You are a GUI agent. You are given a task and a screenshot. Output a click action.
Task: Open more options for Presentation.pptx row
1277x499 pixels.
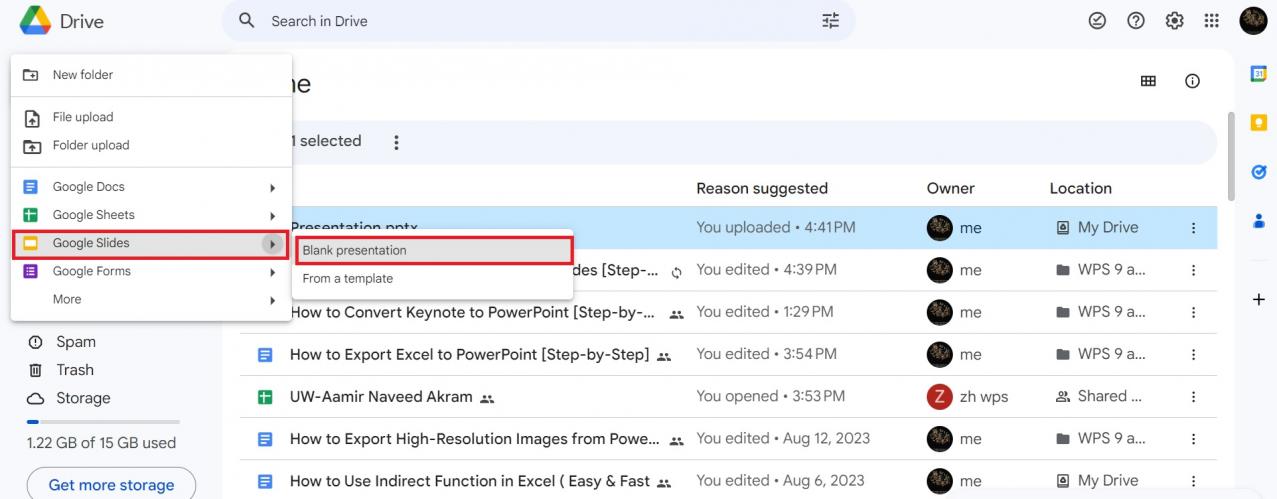1193,228
